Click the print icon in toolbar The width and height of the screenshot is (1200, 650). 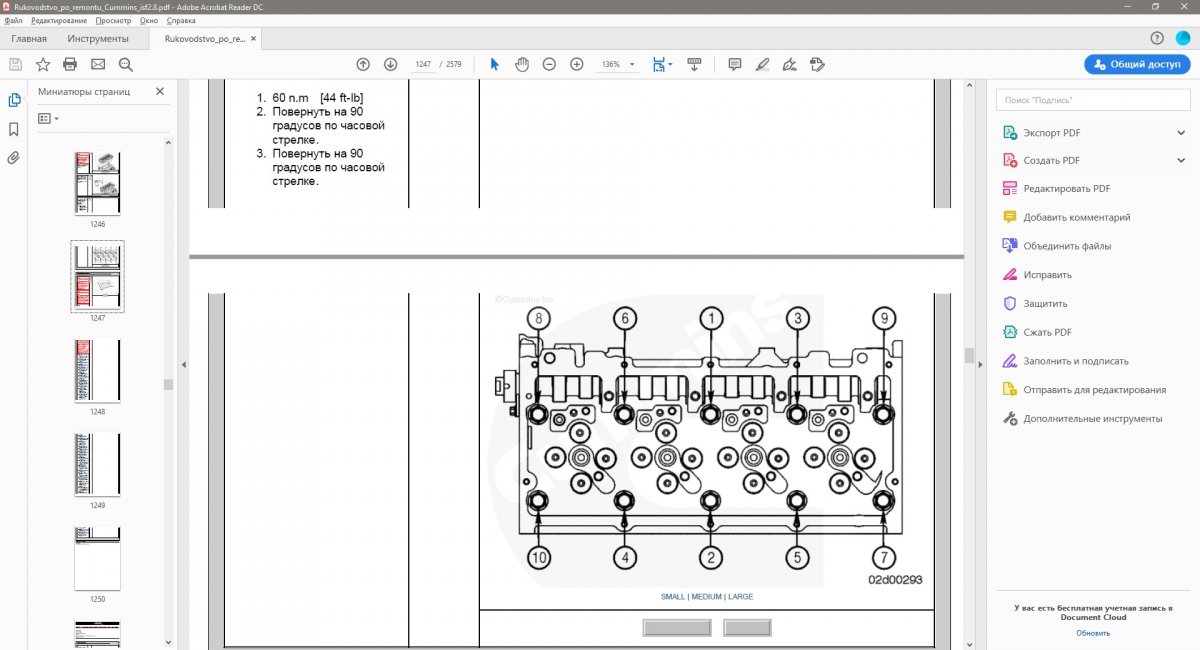70,64
